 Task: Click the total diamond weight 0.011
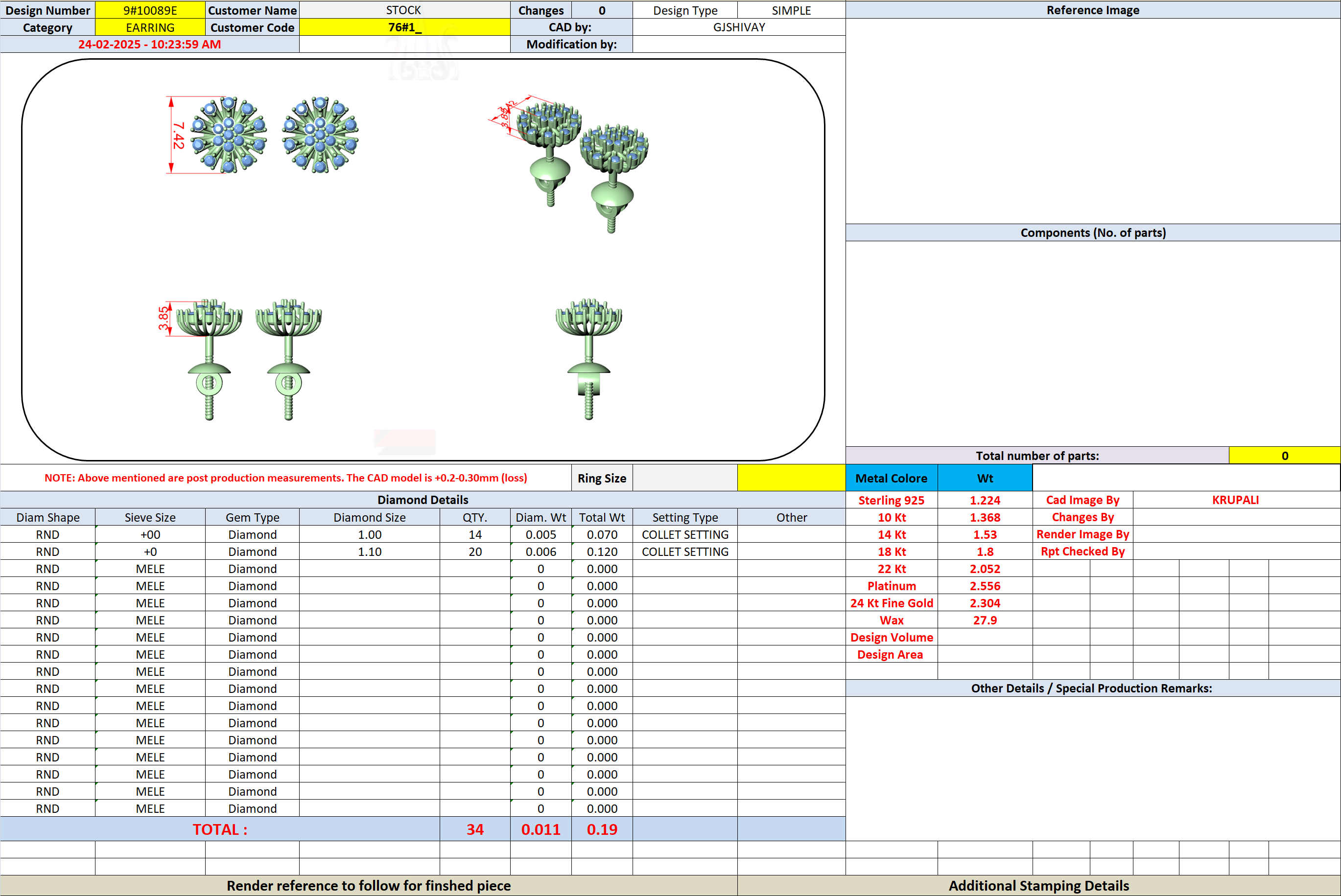tap(541, 829)
